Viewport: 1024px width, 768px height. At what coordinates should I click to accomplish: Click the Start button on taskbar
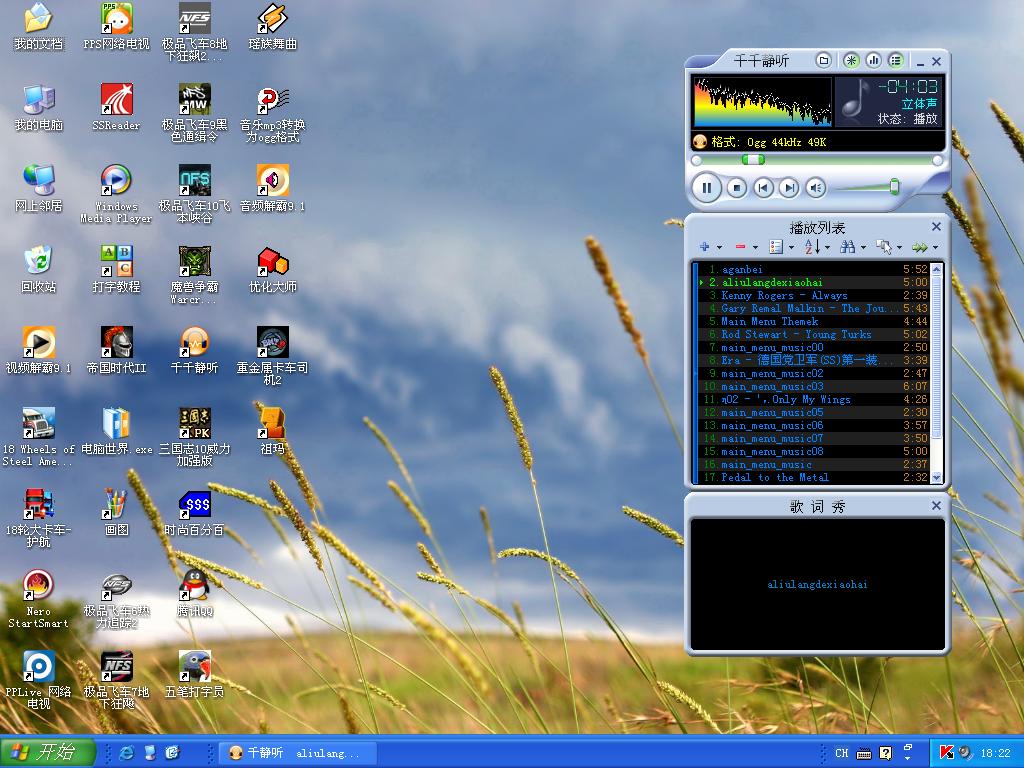coord(48,753)
